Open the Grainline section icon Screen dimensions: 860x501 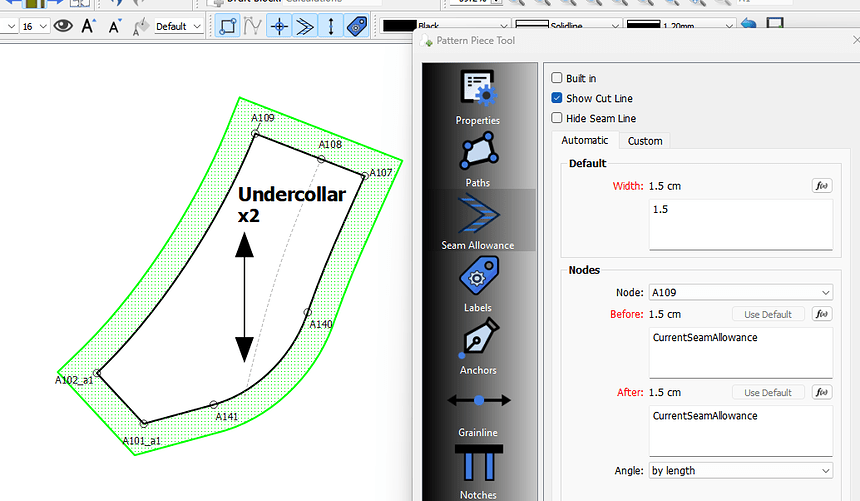[x=479, y=401]
